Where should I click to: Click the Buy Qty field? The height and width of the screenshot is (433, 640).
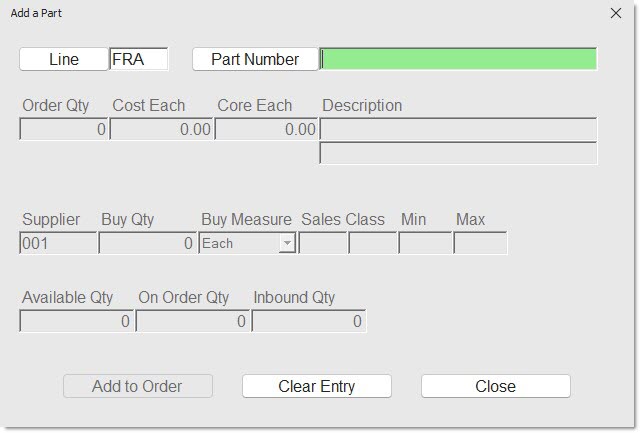[x=147, y=243]
